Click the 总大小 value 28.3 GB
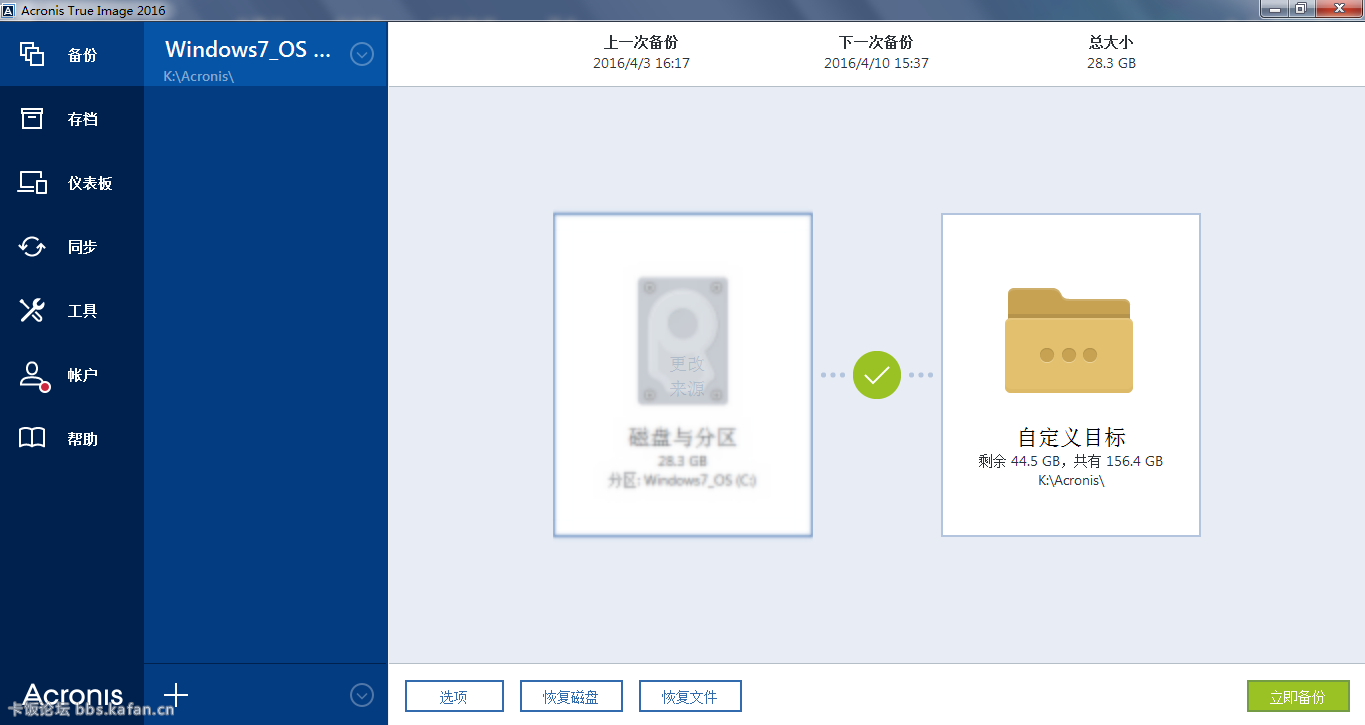The width and height of the screenshot is (1365, 725). click(1111, 63)
